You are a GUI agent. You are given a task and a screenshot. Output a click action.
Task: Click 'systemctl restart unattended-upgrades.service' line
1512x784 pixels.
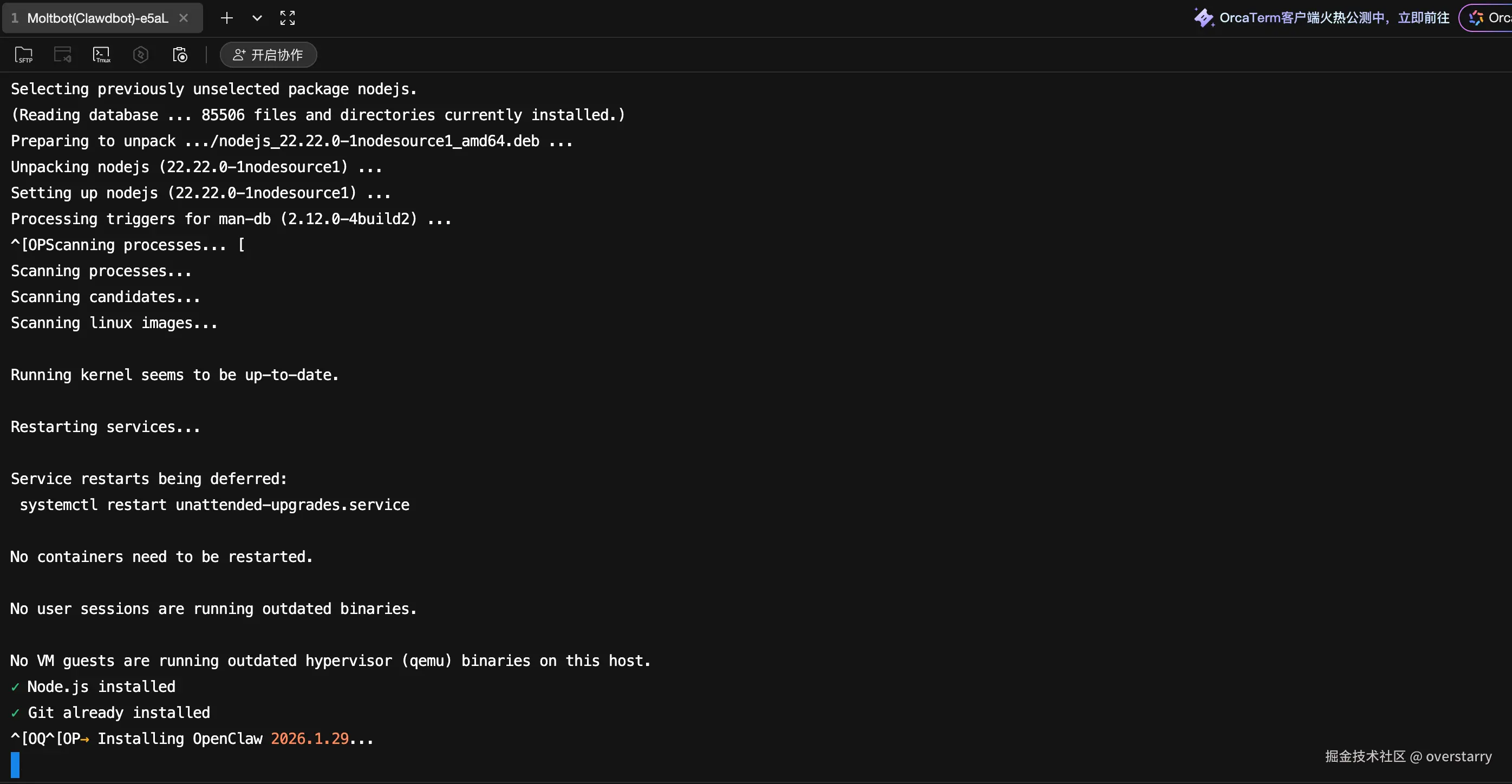(215, 505)
